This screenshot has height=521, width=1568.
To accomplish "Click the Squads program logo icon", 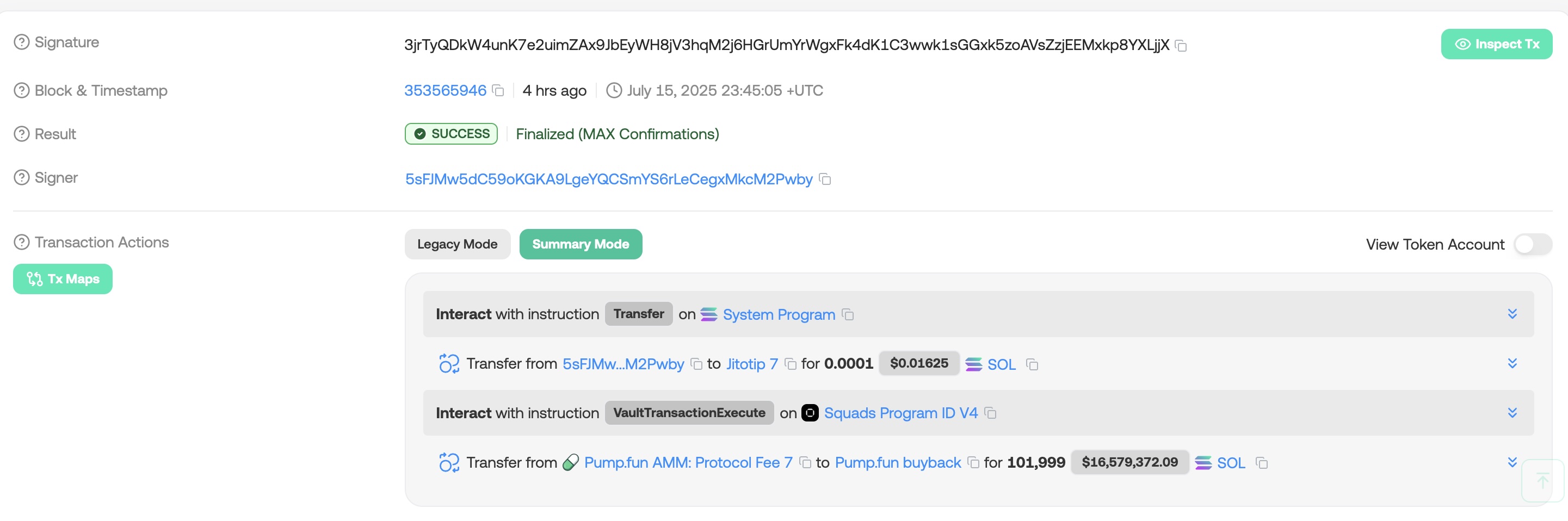I will 810,413.
